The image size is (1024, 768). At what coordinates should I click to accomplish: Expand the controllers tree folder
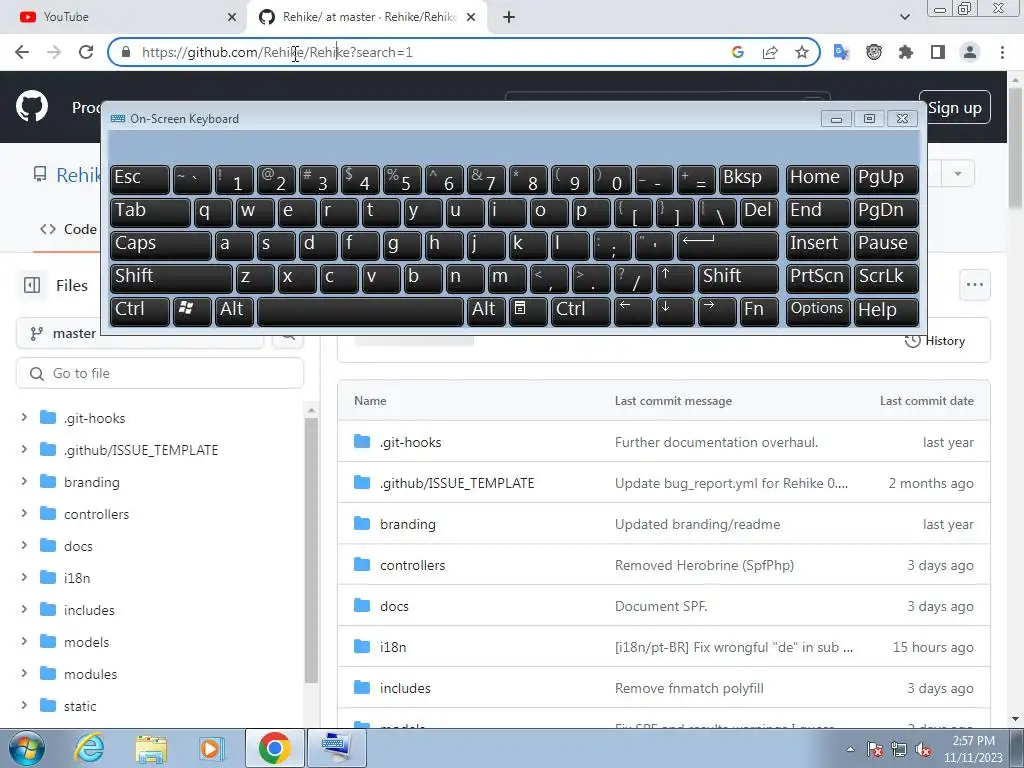(24, 513)
